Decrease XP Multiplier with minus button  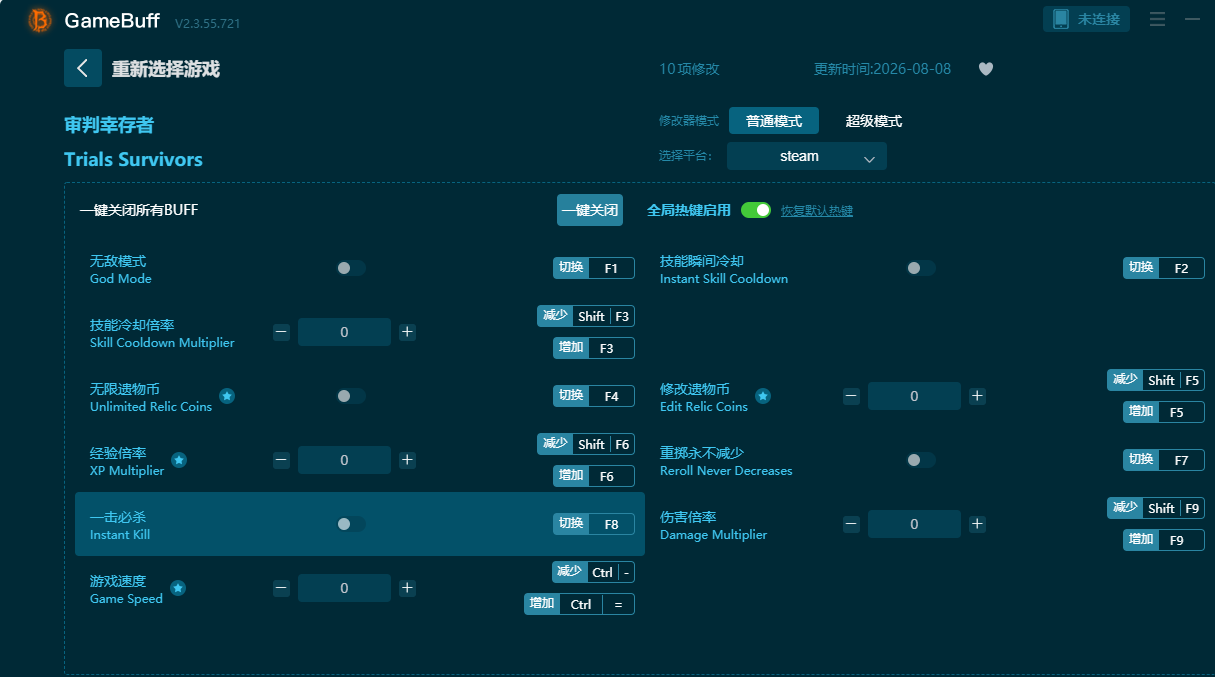[281, 460]
